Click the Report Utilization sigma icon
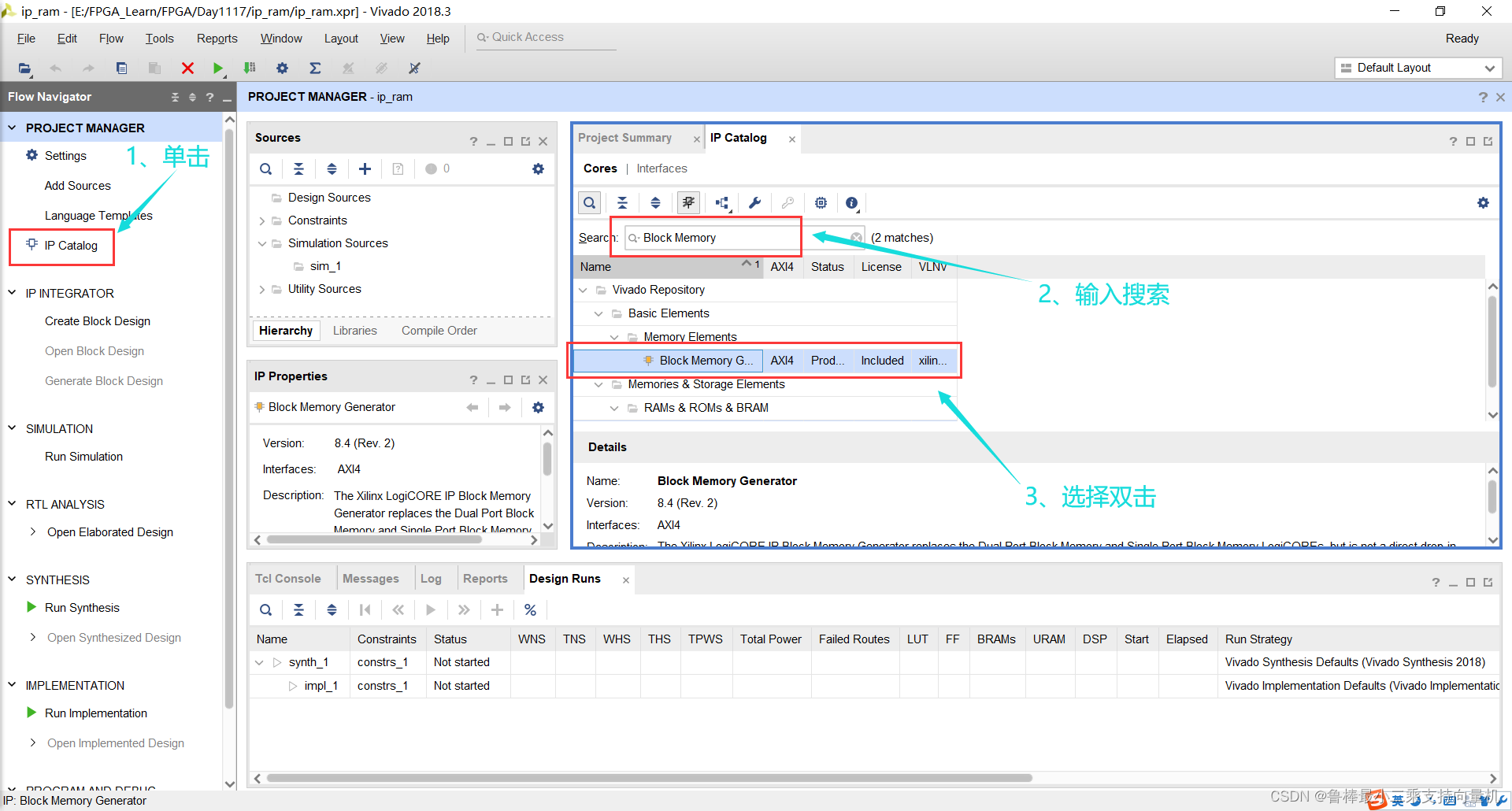 coord(315,69)
